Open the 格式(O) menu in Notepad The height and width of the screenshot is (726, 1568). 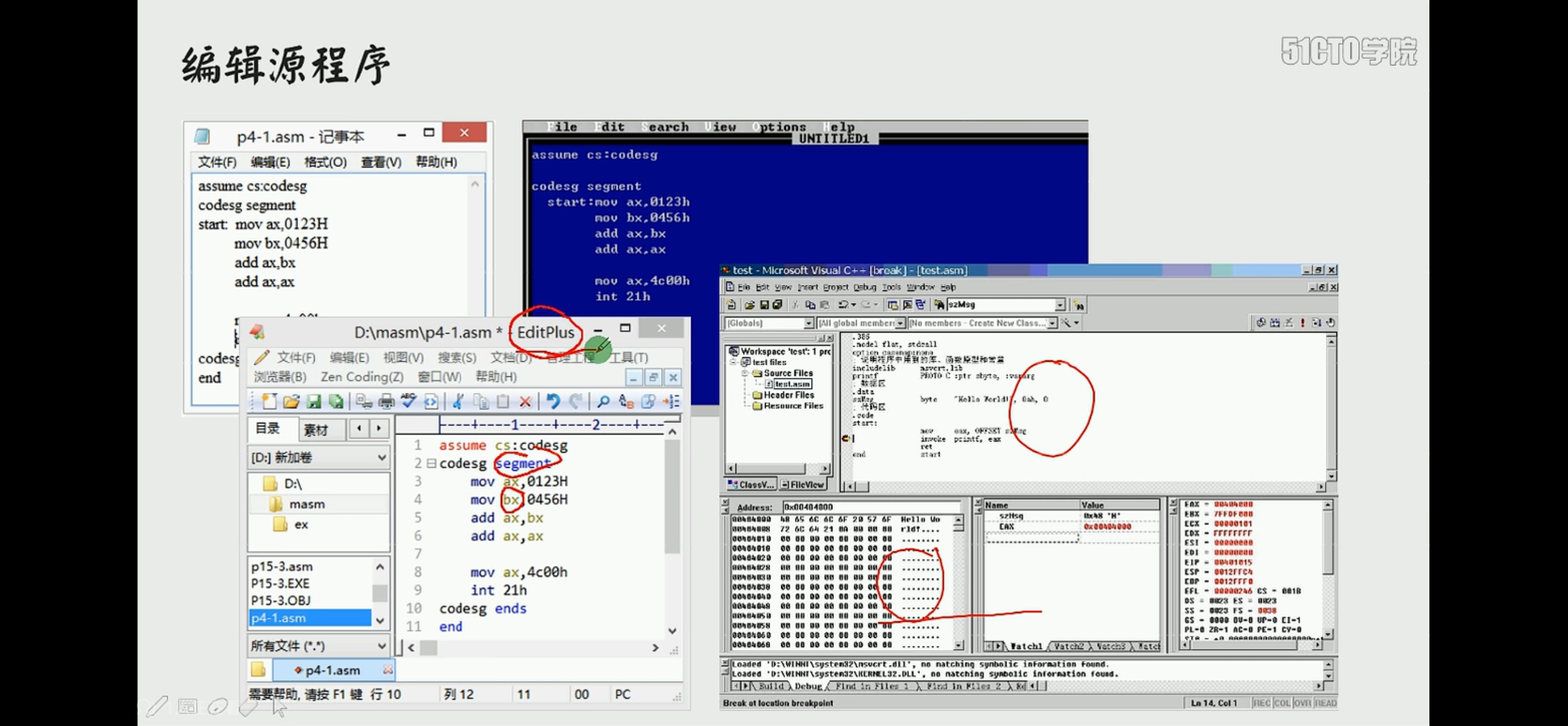(x=325, y=162)
